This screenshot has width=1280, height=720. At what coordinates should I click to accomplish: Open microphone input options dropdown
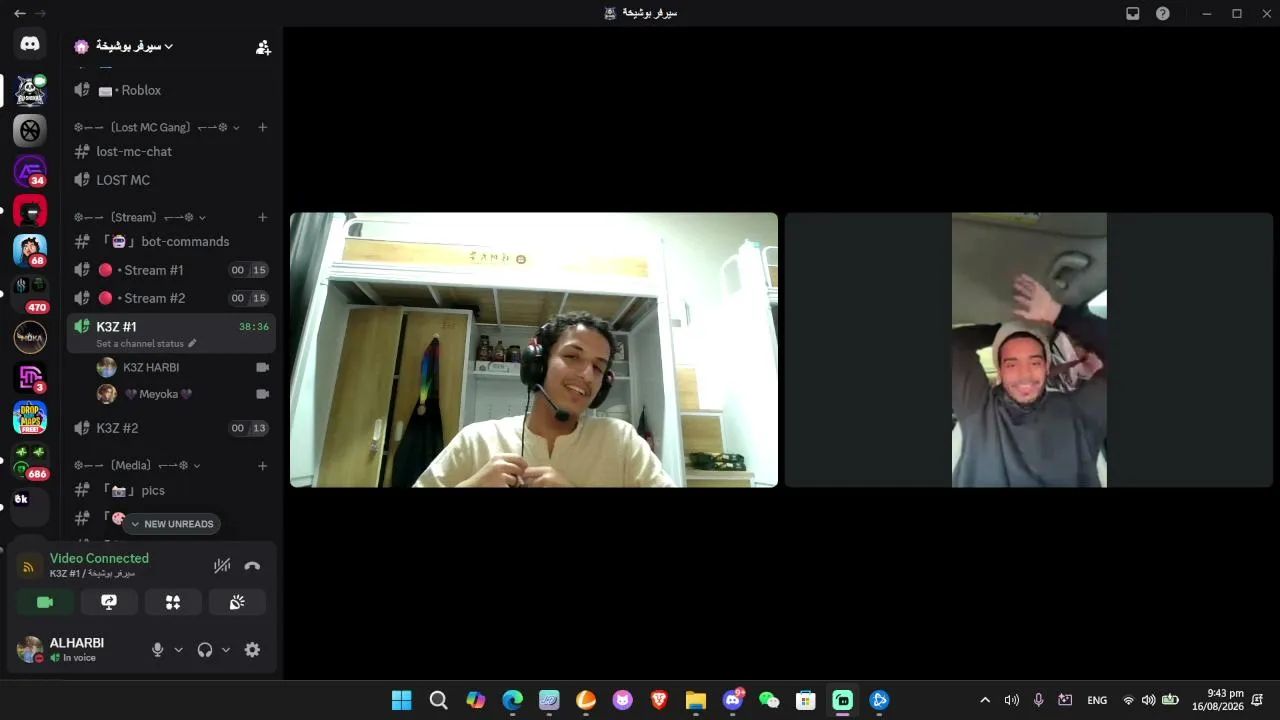[179, 650]
